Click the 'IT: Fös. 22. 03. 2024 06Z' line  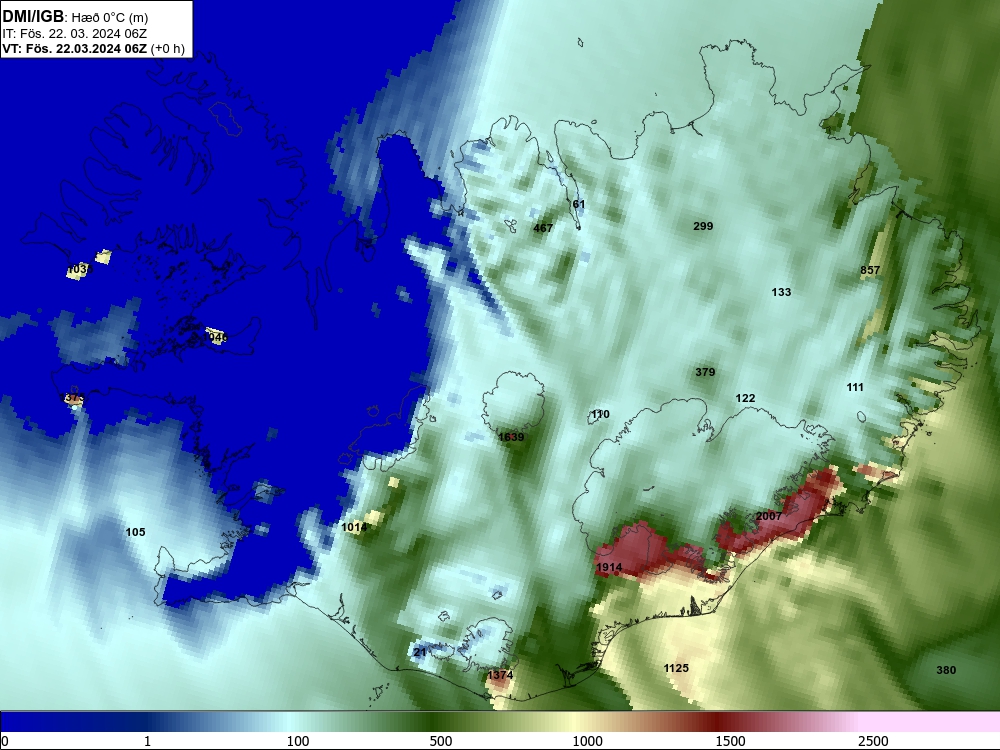(x=75, y=34)
